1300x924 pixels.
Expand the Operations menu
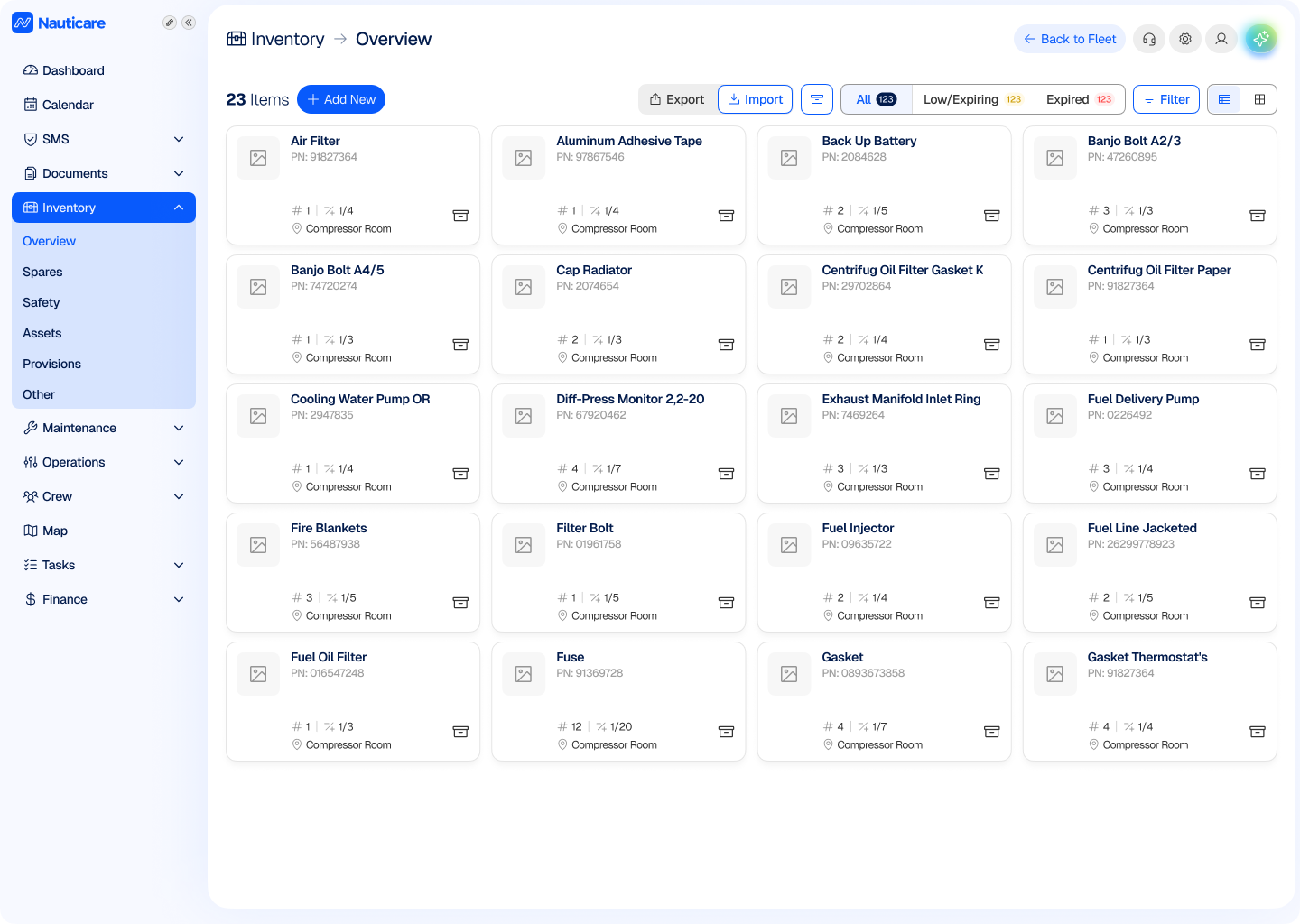pyautogui.click(x=179, y=462)
